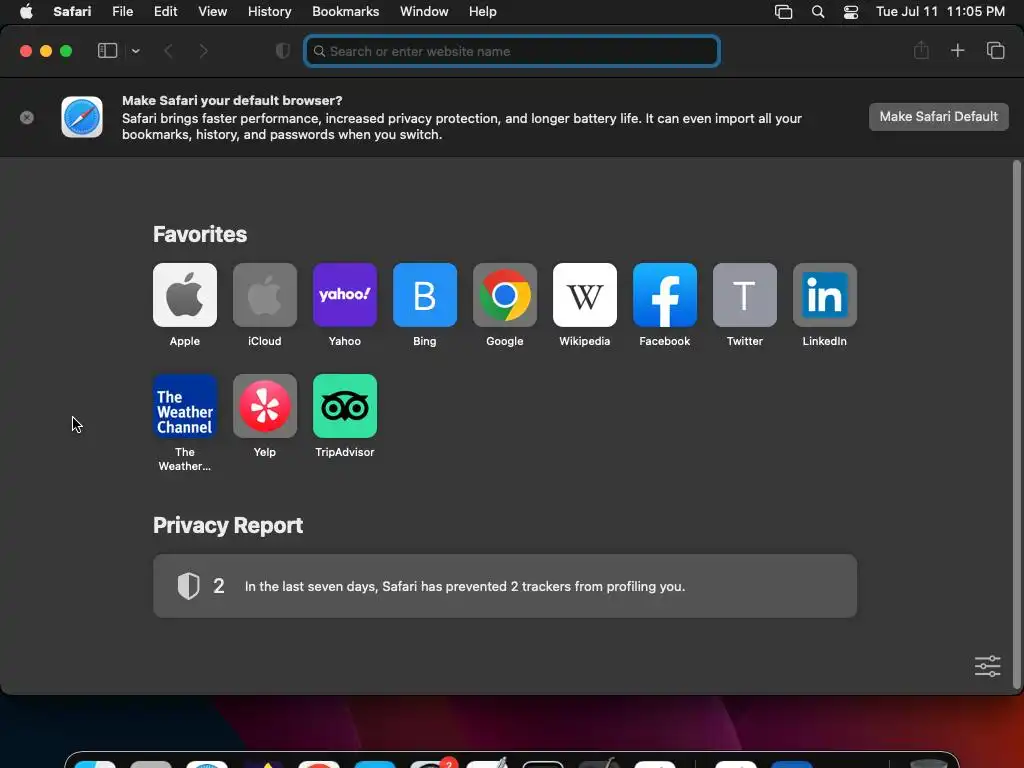Viewport: 1024px width, 768px height.
Task: Open the Yahoo favorite tile
Action: pos(345,295)
